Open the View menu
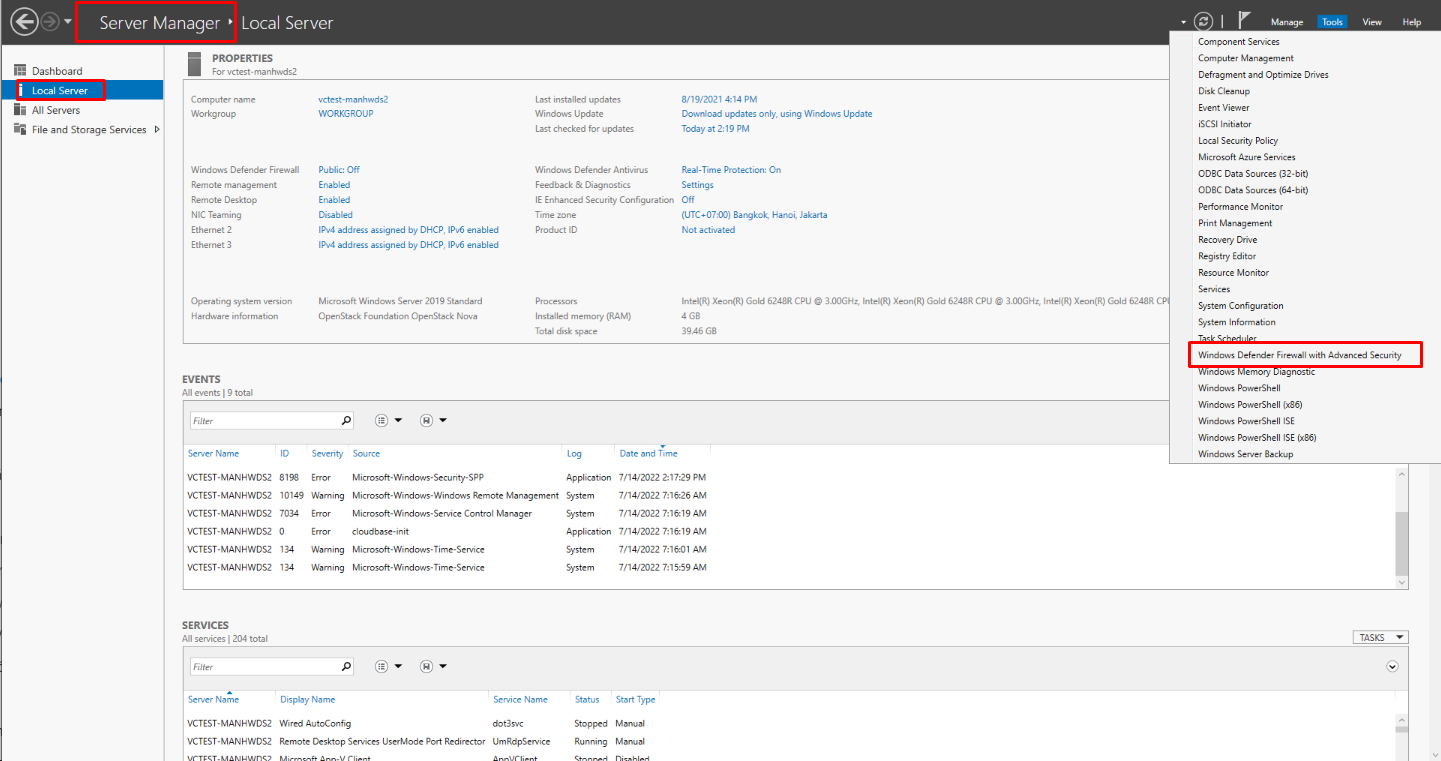 click(1372, 22)
